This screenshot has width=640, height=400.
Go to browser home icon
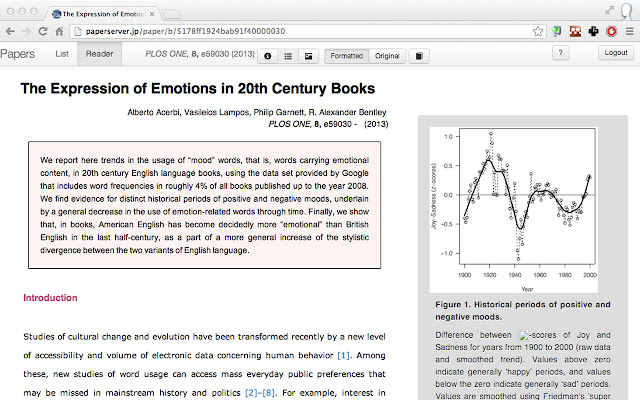pos(60,31)
